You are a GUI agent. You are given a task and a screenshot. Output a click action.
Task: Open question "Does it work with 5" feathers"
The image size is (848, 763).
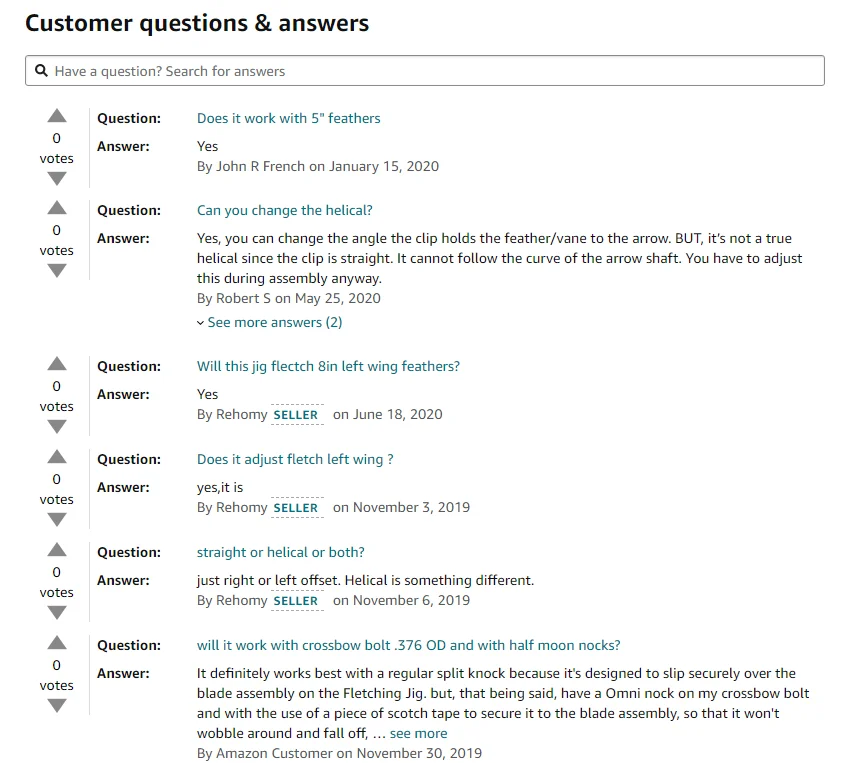tap(288, 118)
